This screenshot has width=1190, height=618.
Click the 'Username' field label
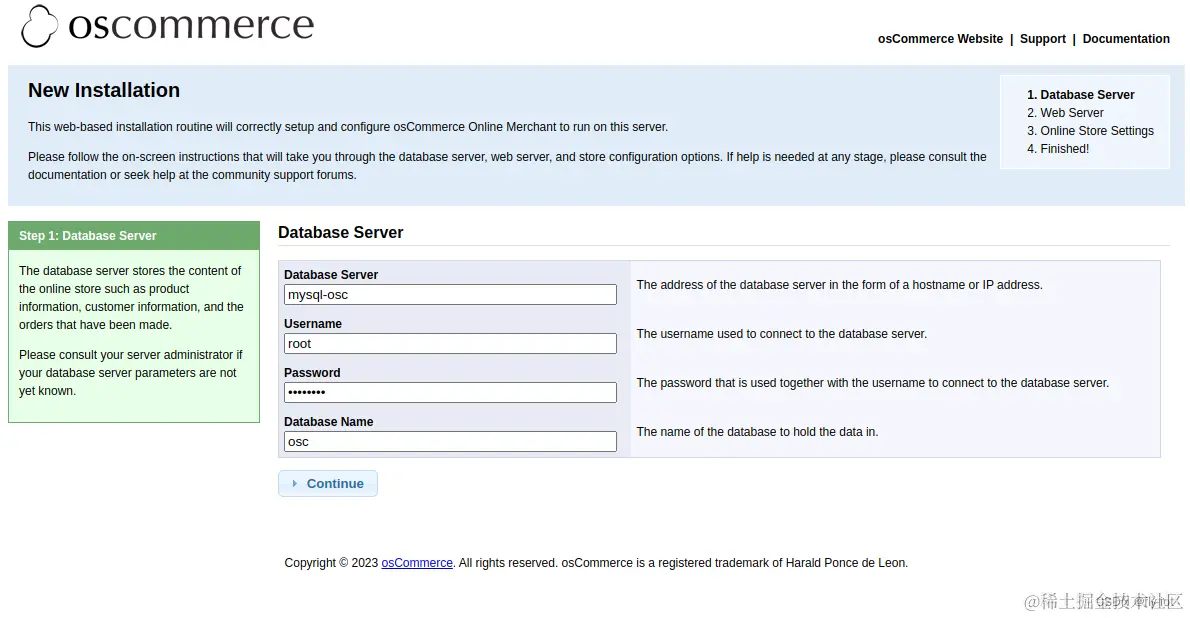click(x=313, y=323)
